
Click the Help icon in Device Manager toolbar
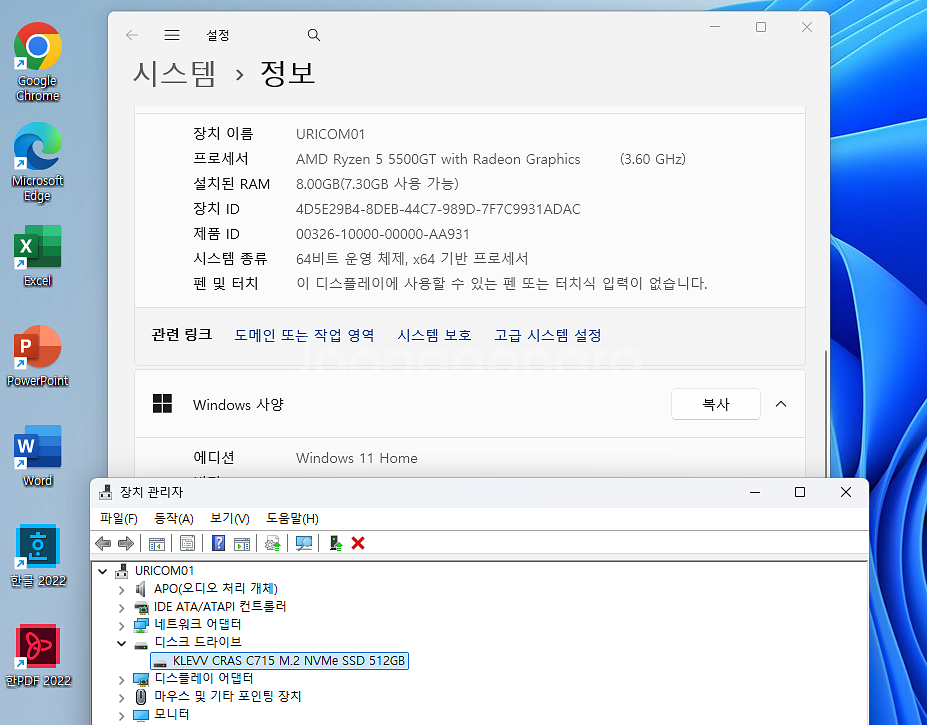pyautogui.click(x=218, y=543)
